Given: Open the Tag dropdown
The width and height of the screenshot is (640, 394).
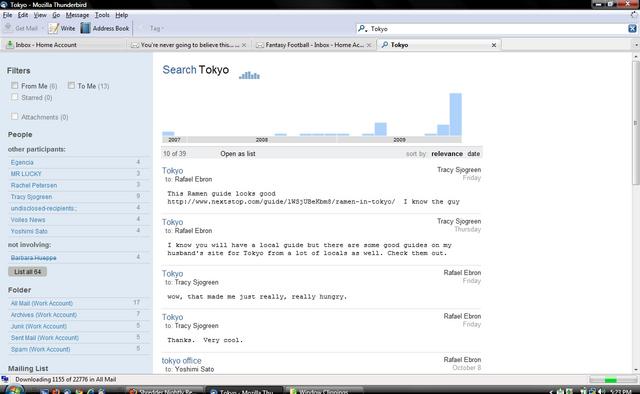Looking at the screenshot, I should (x=156, y=28).
